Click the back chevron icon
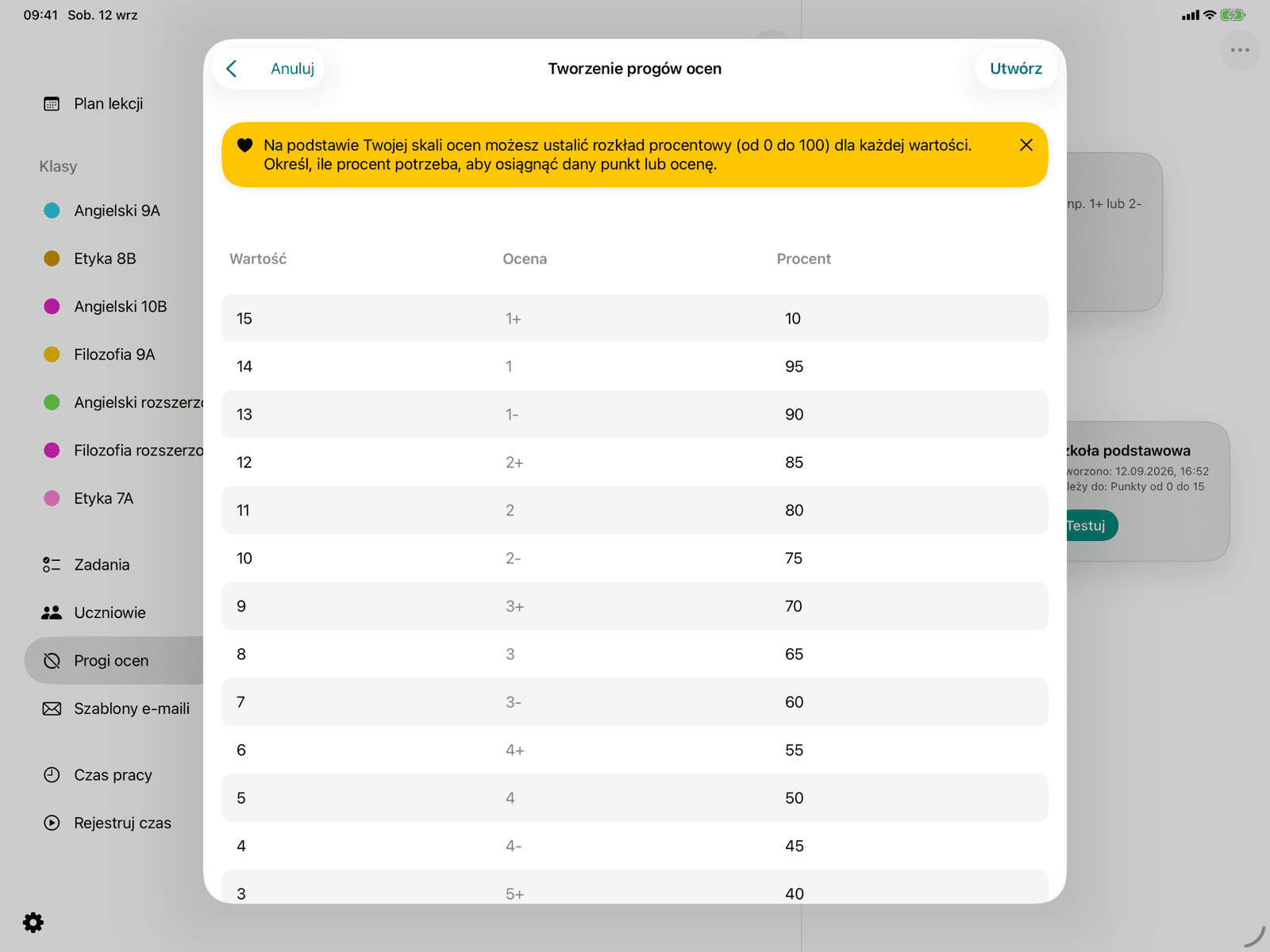1270x952 pixels. click(232, 69)
